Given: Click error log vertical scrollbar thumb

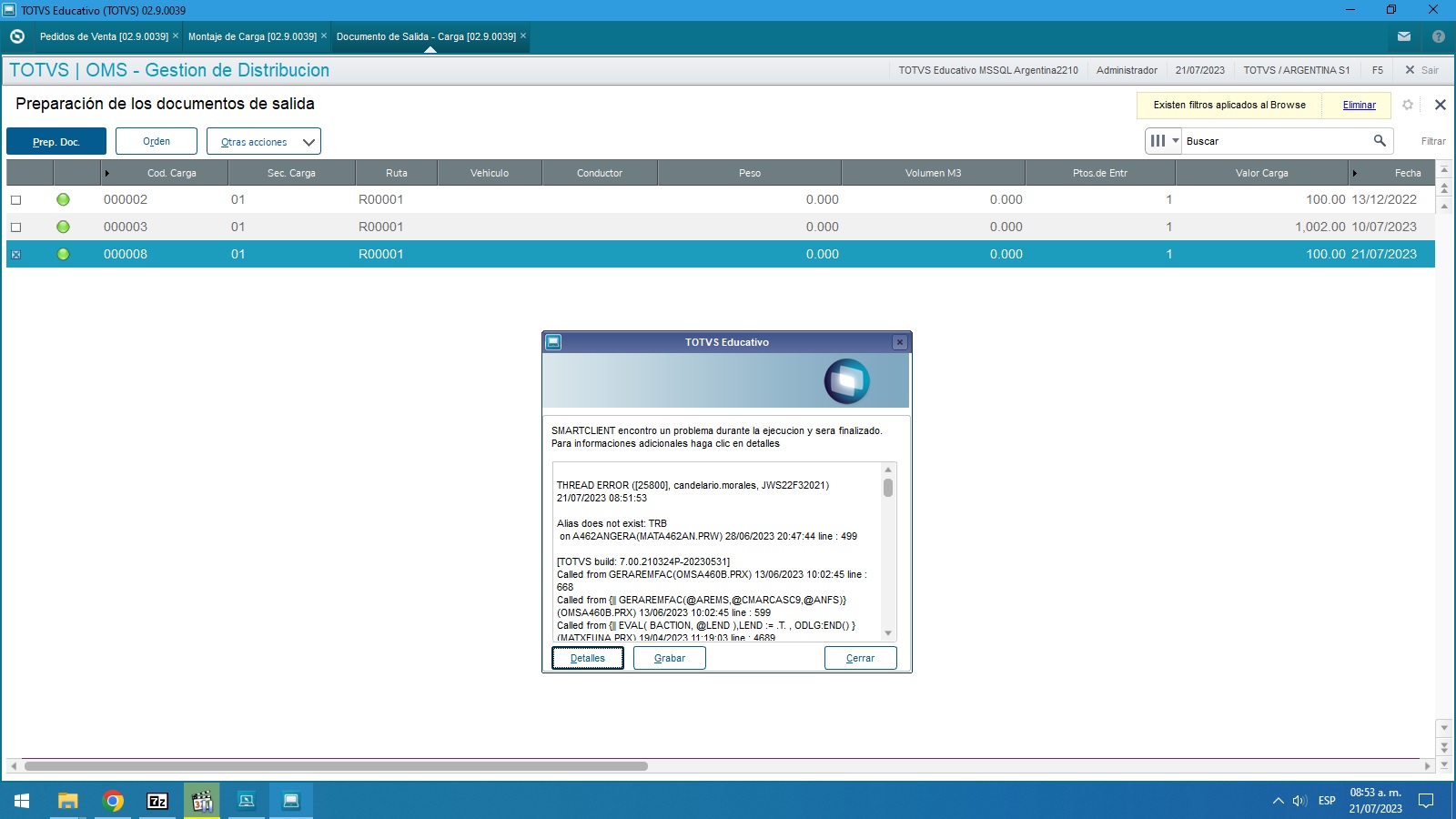Looking at the screenshot, I should [x=888, y=488].
